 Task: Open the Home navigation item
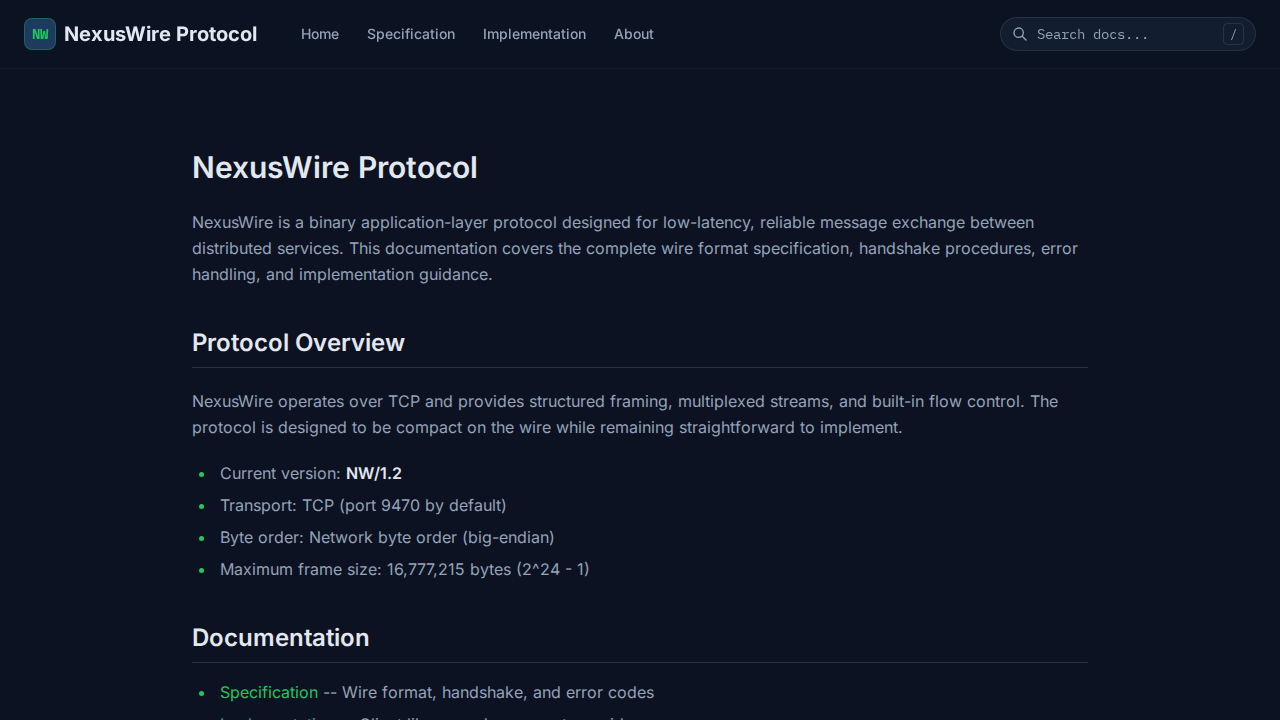[x=320, y=34]
